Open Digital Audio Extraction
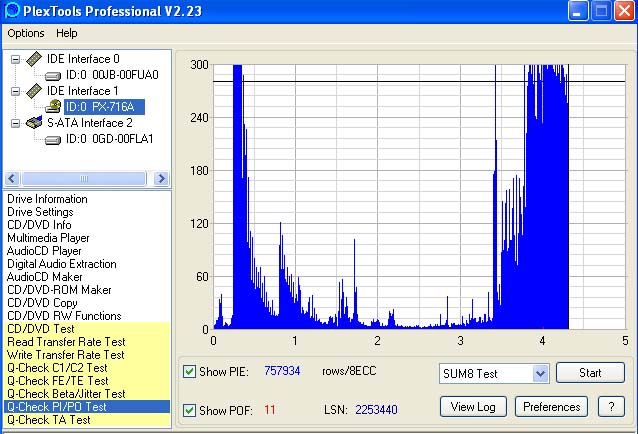This screenshot has width=638, height=434. [x=62, y=264]
